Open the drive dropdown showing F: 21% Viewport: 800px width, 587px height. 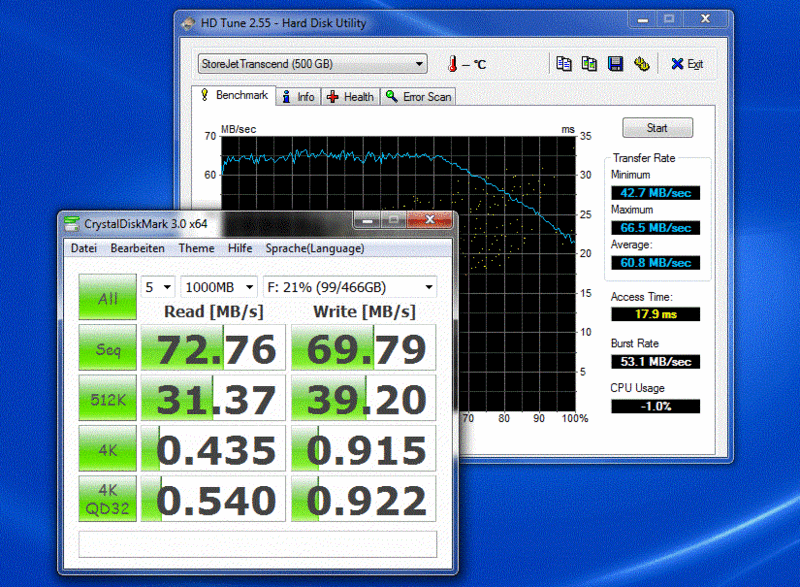(x=350, y=287)
